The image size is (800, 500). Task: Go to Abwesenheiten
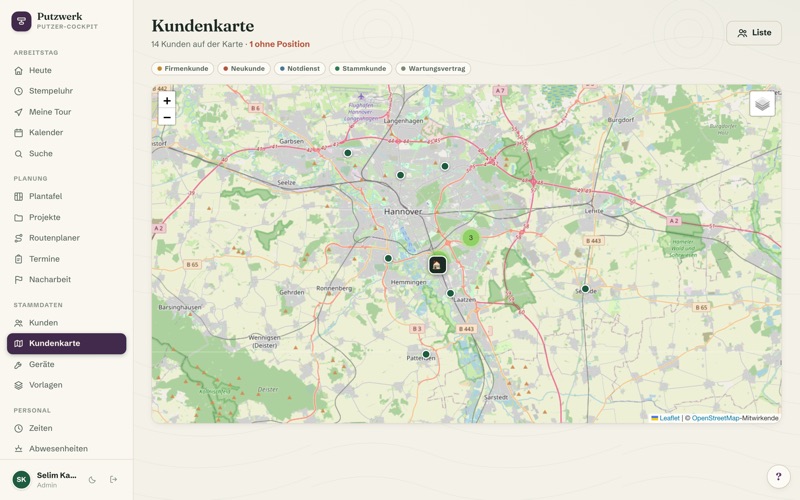point(66,449)
